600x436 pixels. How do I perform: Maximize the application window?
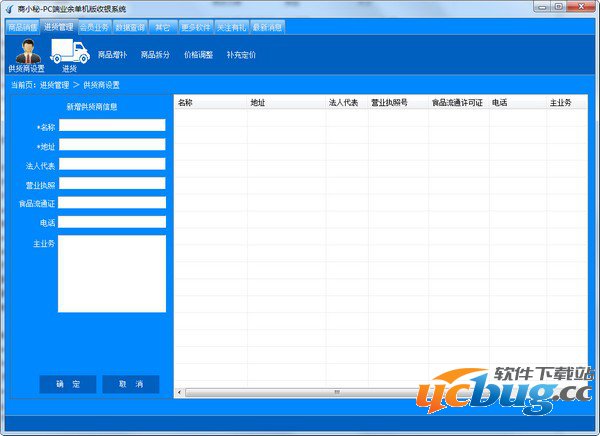(x=559, y=7)
